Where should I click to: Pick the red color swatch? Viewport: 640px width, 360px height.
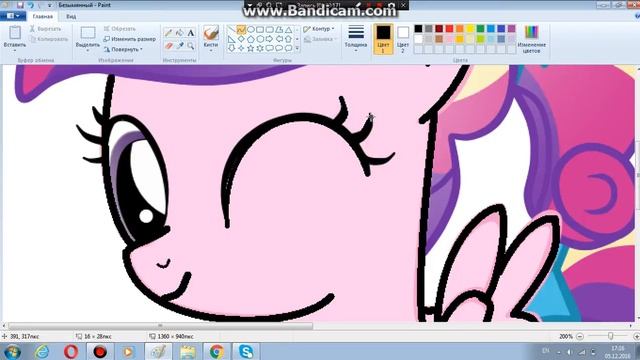click(x=449, y=29)
